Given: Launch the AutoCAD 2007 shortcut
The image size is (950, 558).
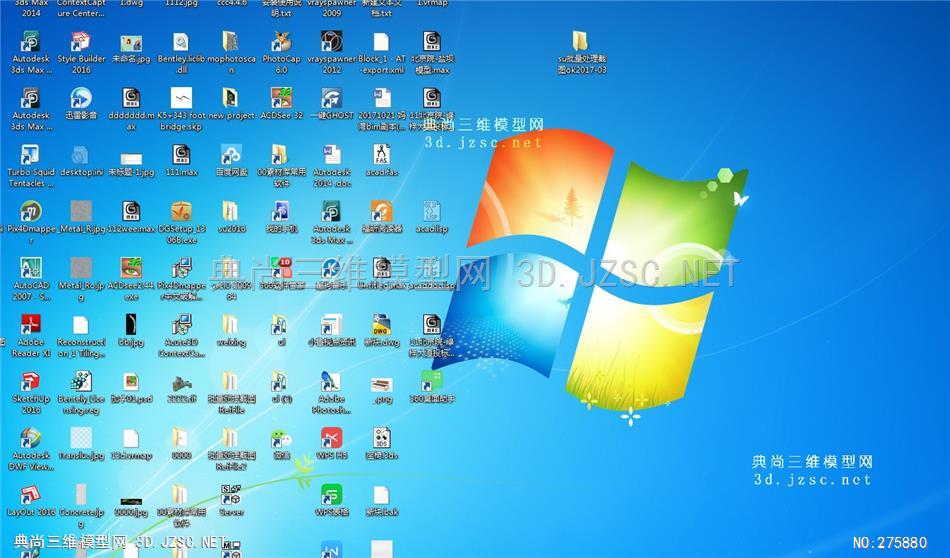Looking at the screenshot, I should (30, 268).
